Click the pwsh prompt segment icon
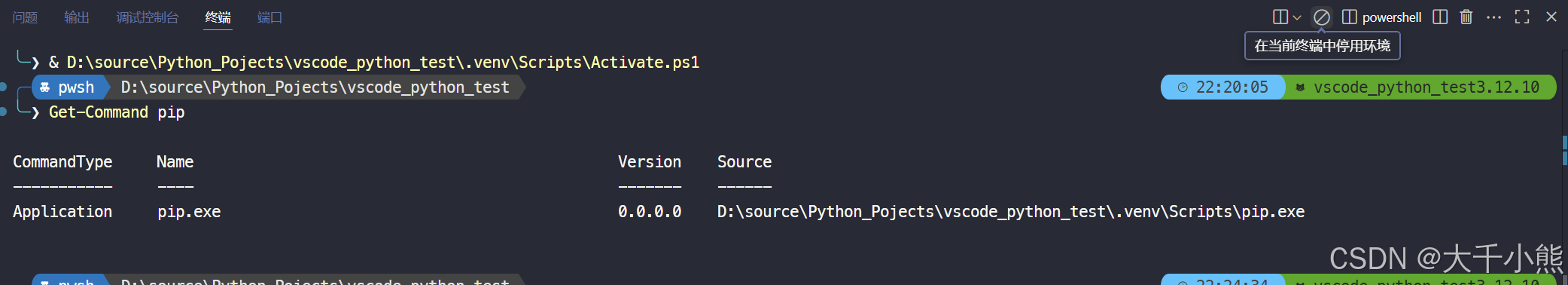 pyautogui.click(x=45, y=87)
